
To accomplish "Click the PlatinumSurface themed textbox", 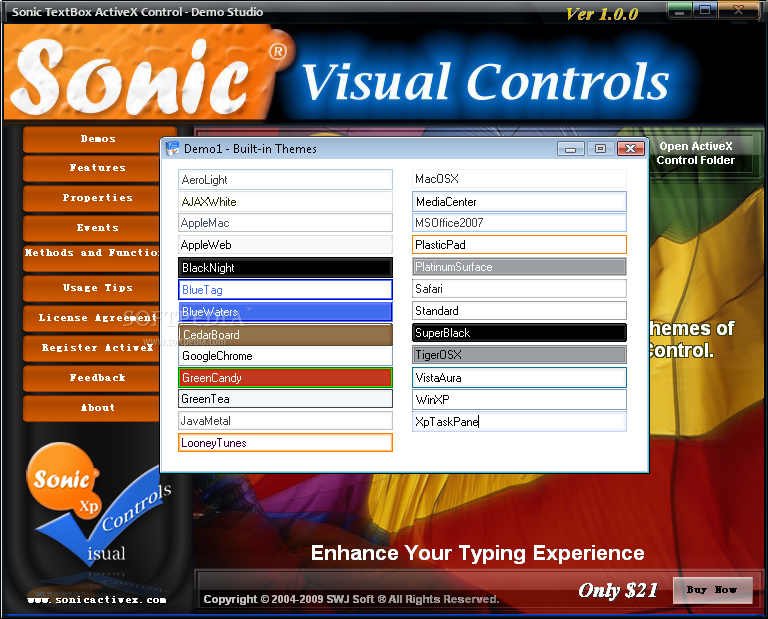I will click(519, 267).
